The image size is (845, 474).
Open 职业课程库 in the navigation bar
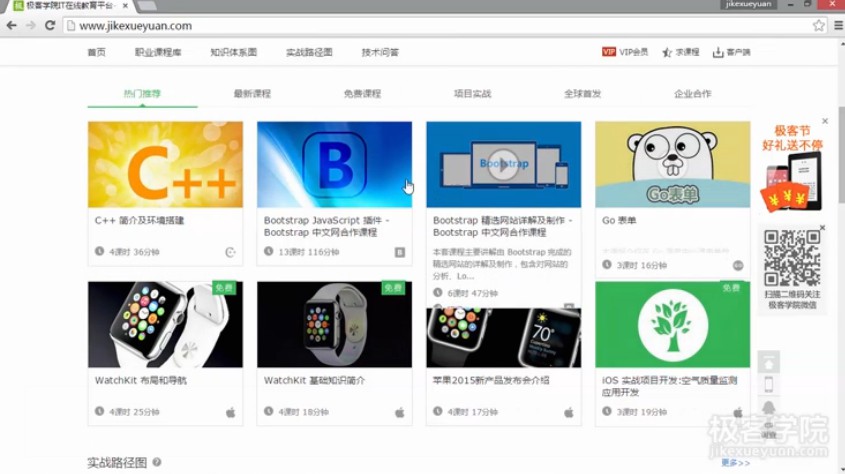(x=158, y=52)
